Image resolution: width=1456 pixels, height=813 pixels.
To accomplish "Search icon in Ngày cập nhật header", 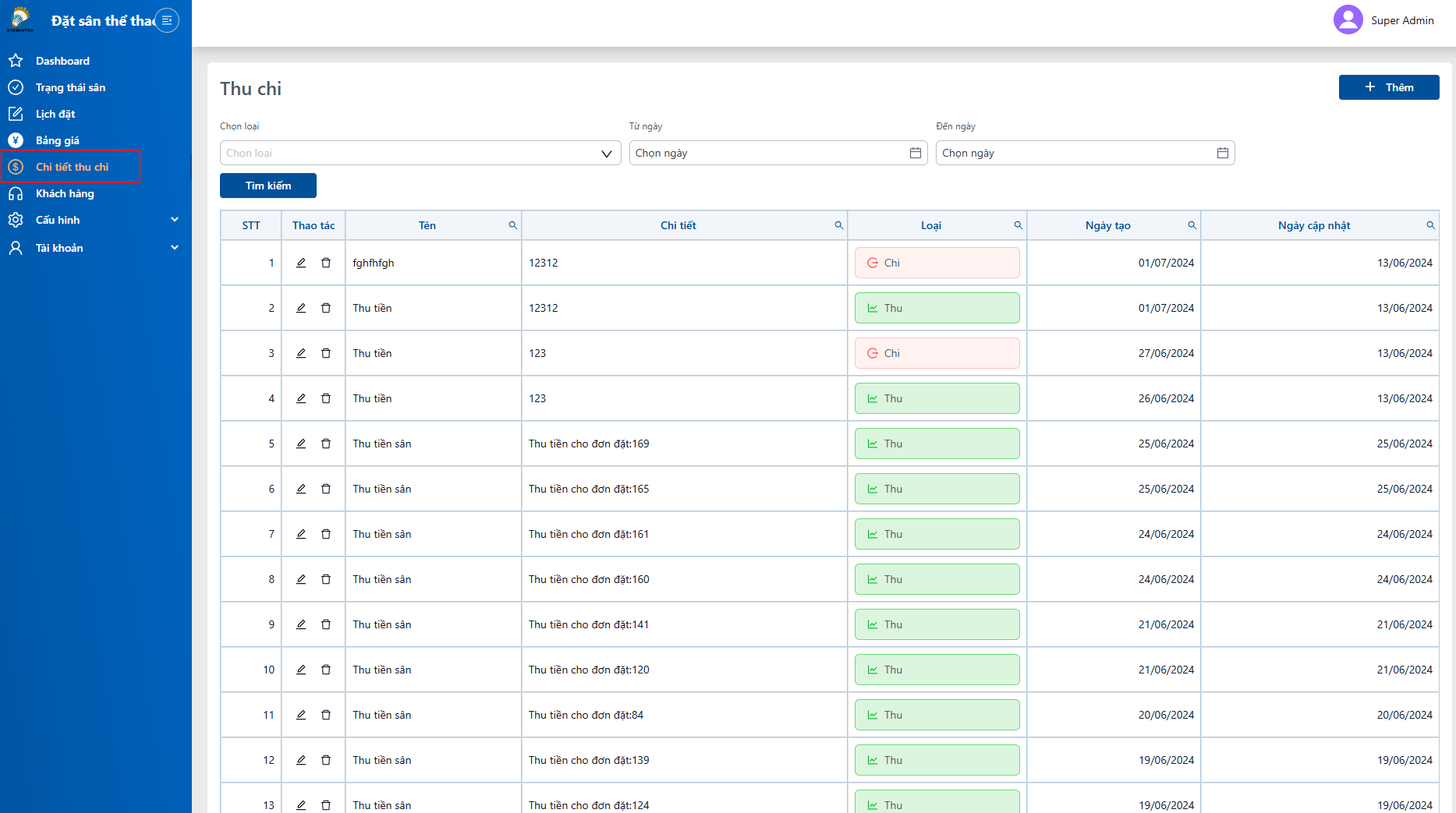I will [1431, 225].
